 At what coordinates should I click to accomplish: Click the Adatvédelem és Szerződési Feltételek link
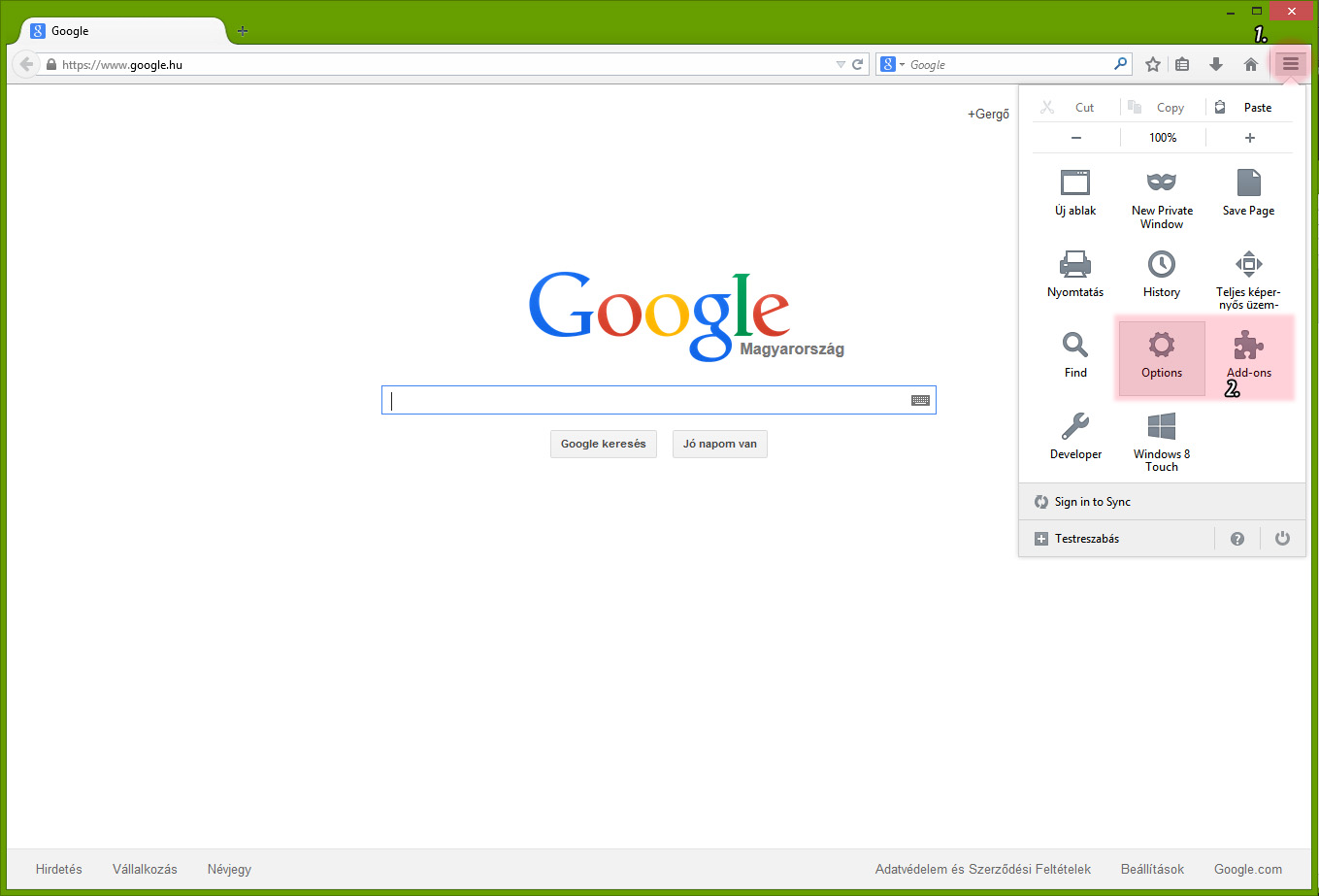click(982, 869)
